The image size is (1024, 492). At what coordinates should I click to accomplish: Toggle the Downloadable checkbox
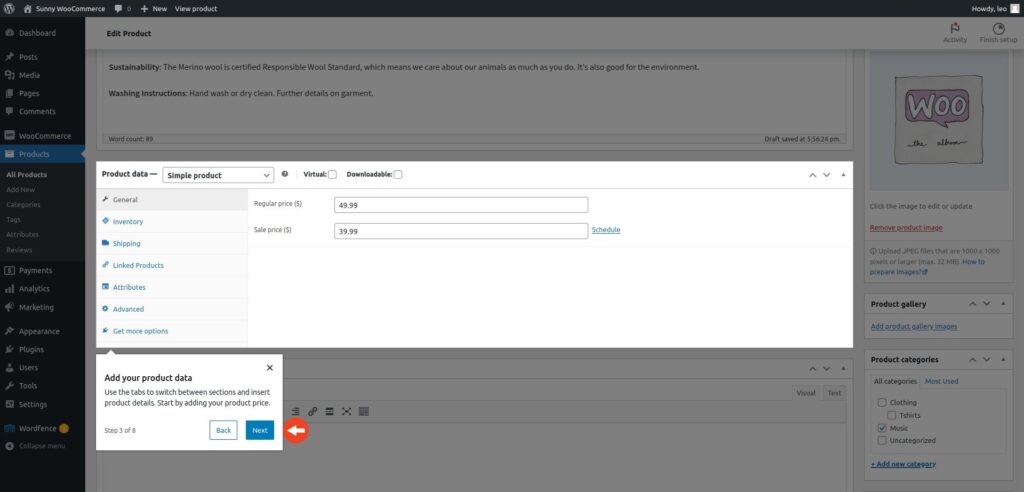click(x=398, y=174)
